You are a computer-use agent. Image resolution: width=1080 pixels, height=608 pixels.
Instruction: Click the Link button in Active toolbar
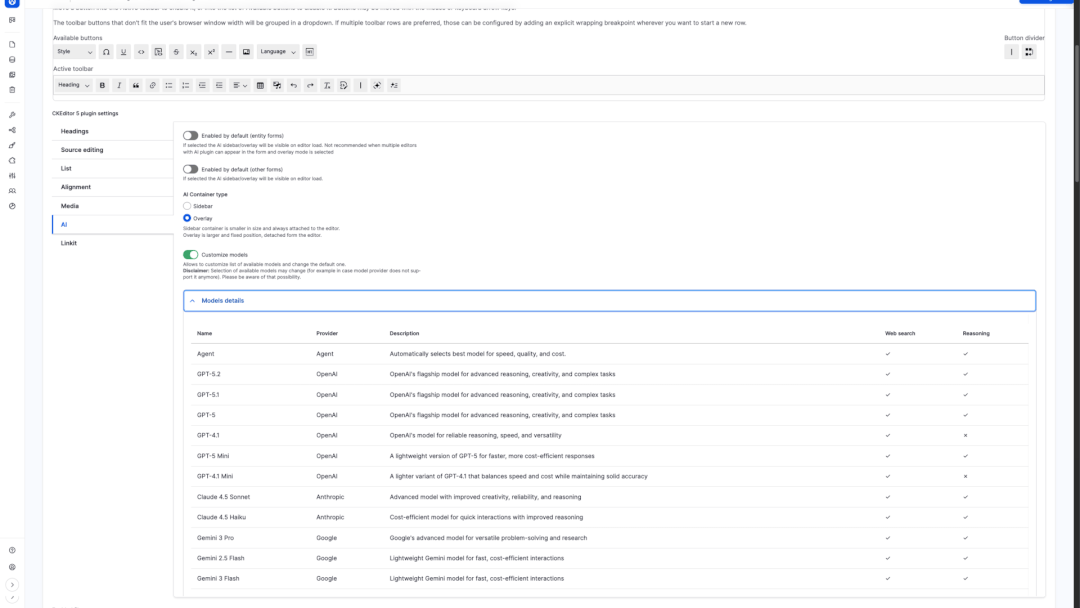pyautogui.click(x=152, y=85)
